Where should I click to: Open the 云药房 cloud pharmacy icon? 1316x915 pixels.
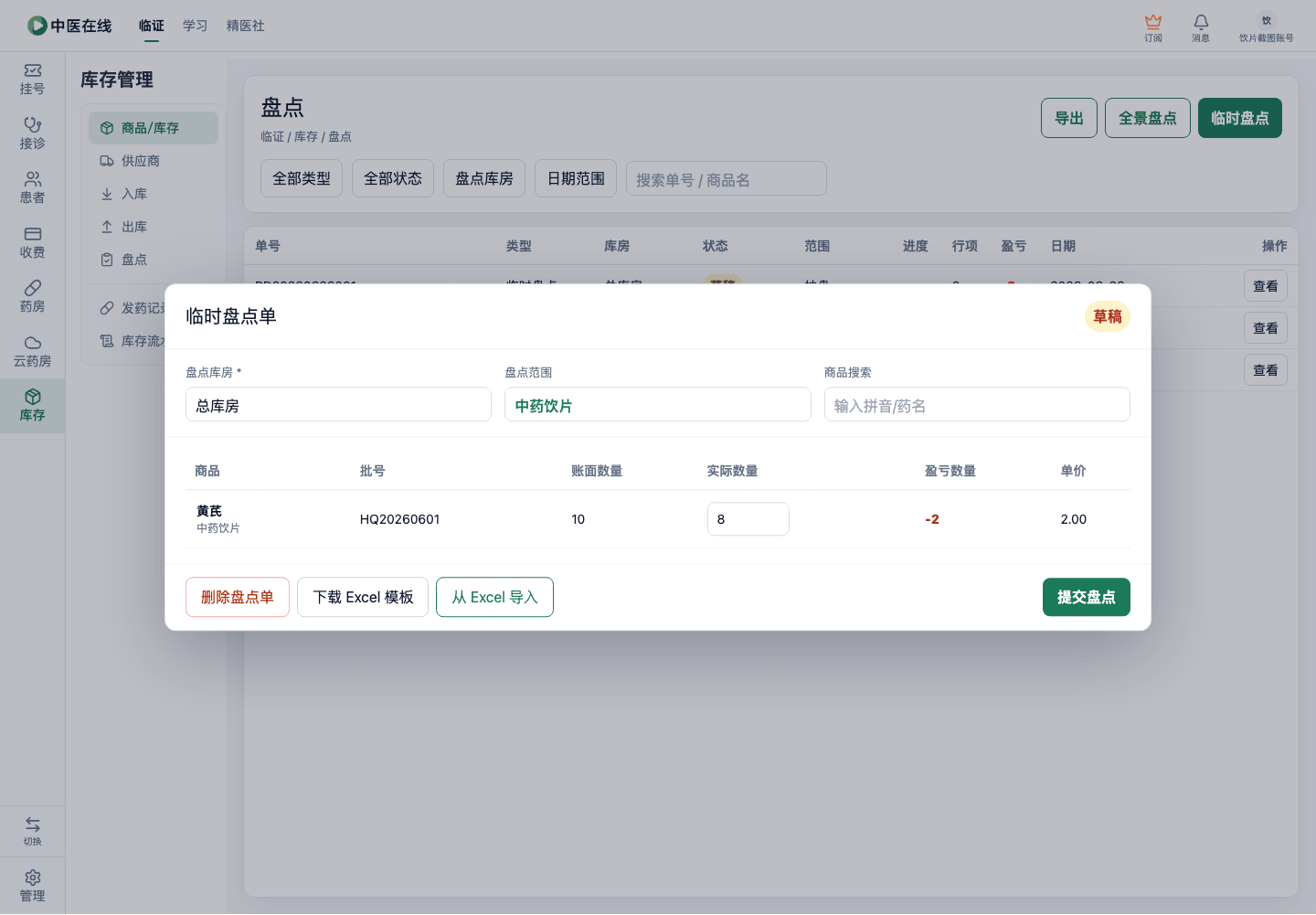(x=32, y=352)
